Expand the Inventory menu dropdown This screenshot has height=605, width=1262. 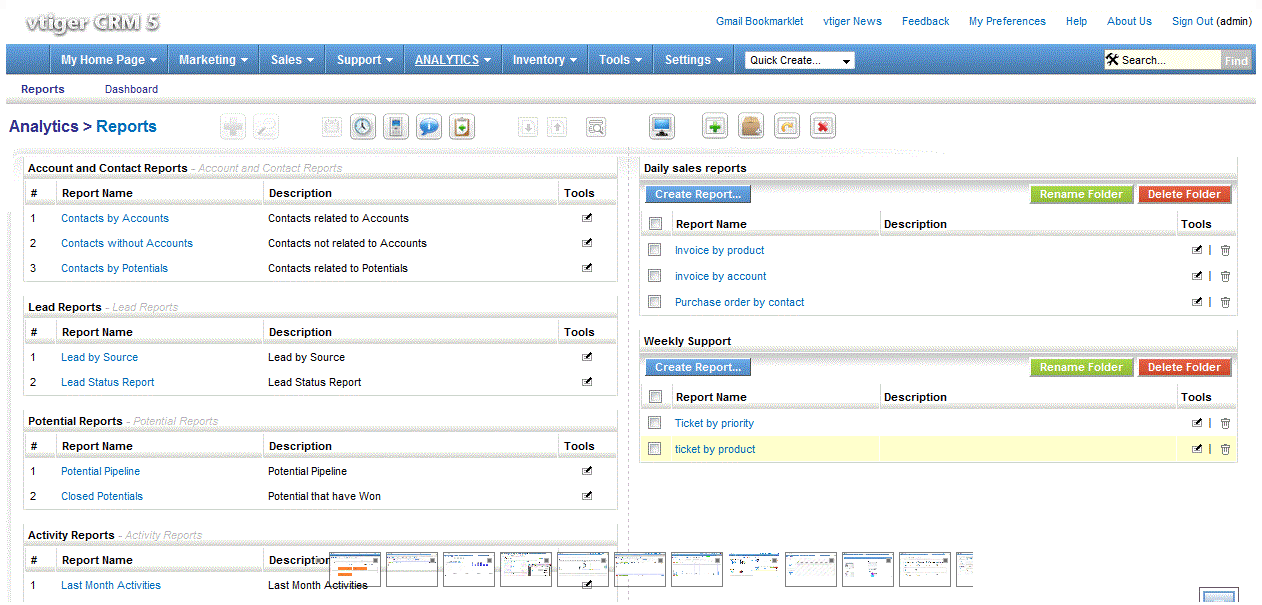[544, 60]
